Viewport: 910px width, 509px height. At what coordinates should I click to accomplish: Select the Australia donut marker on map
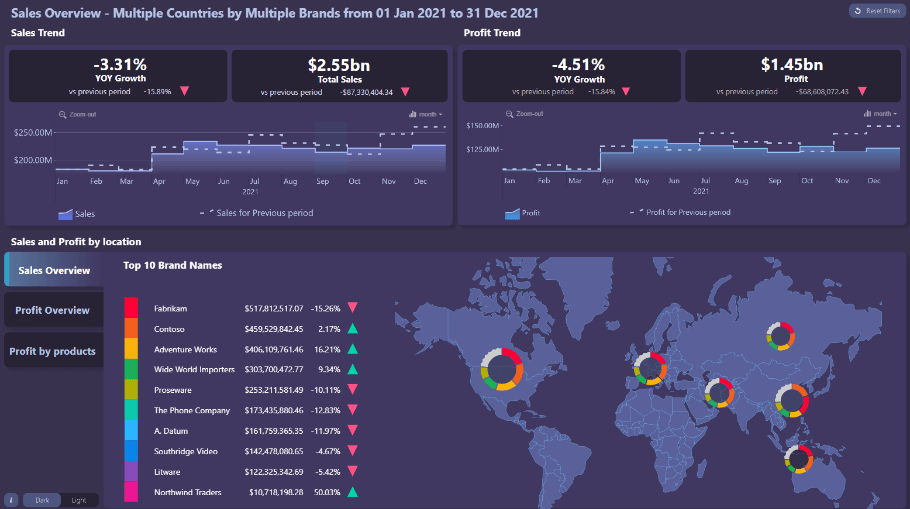797,458
